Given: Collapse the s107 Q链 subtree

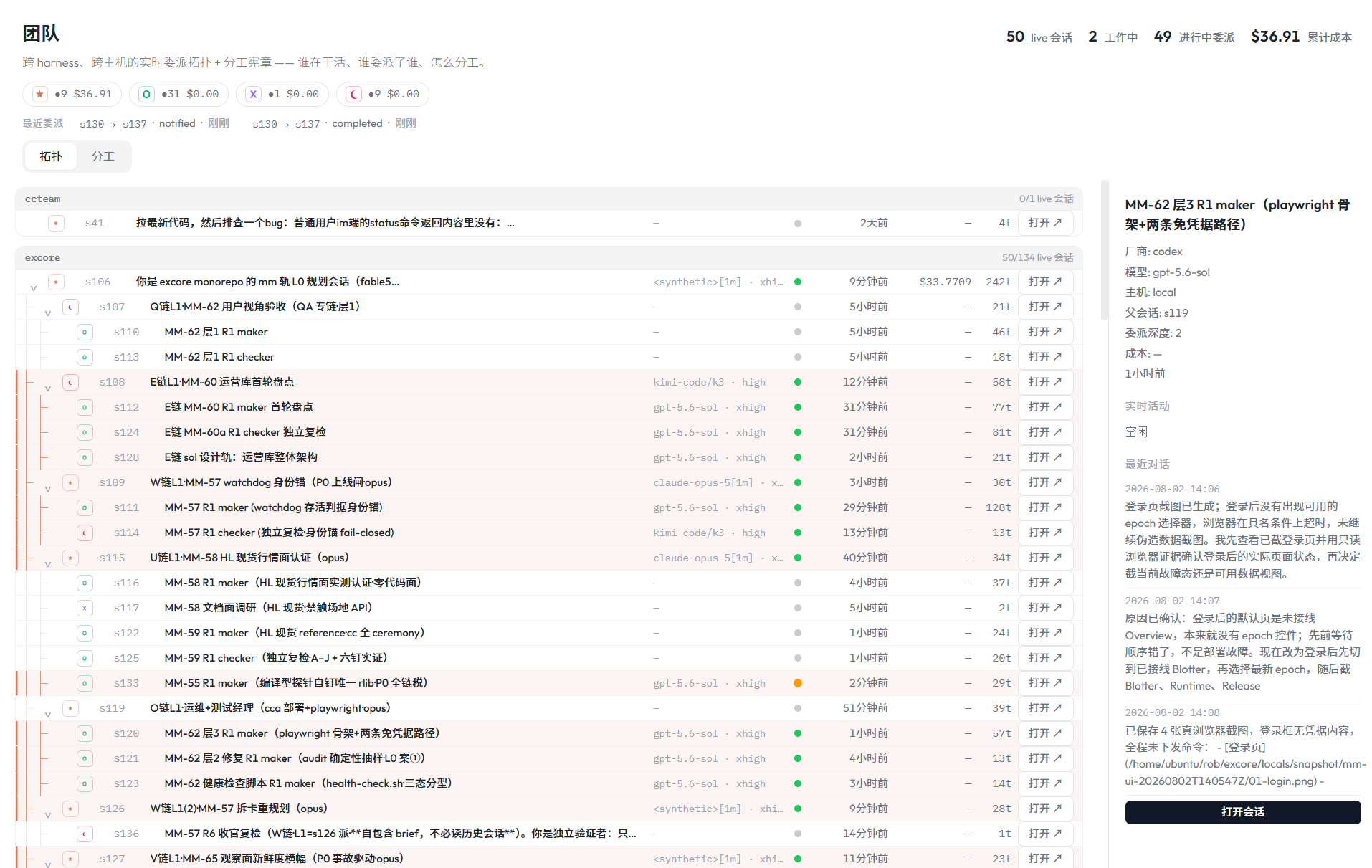Looking at the screenshot, I should [x=47, y=313].
